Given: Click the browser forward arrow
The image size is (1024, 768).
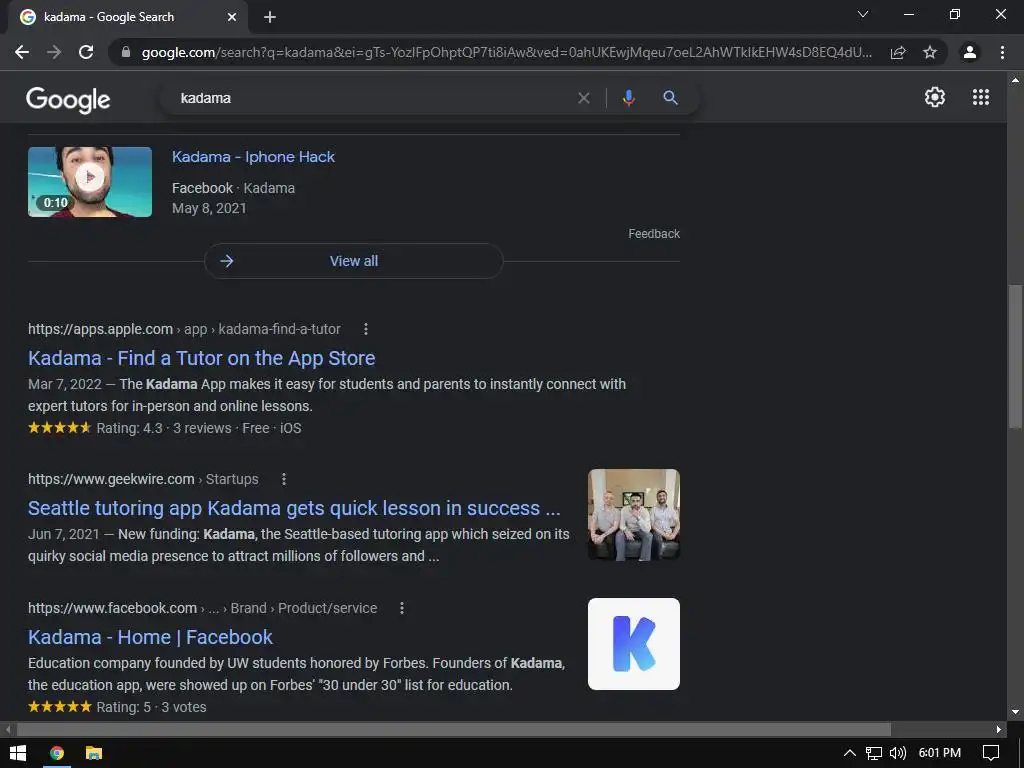Looking at the screenshot, I should [54, 52].
